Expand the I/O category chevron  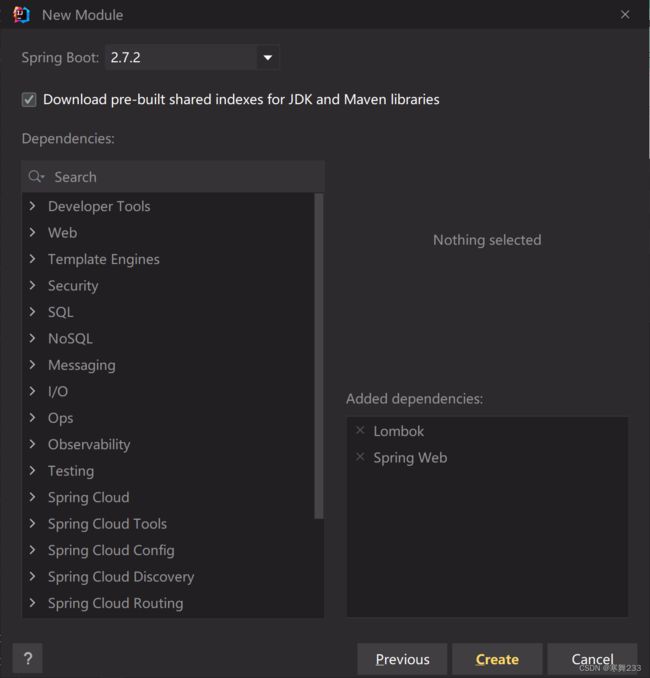pos(32,391)
